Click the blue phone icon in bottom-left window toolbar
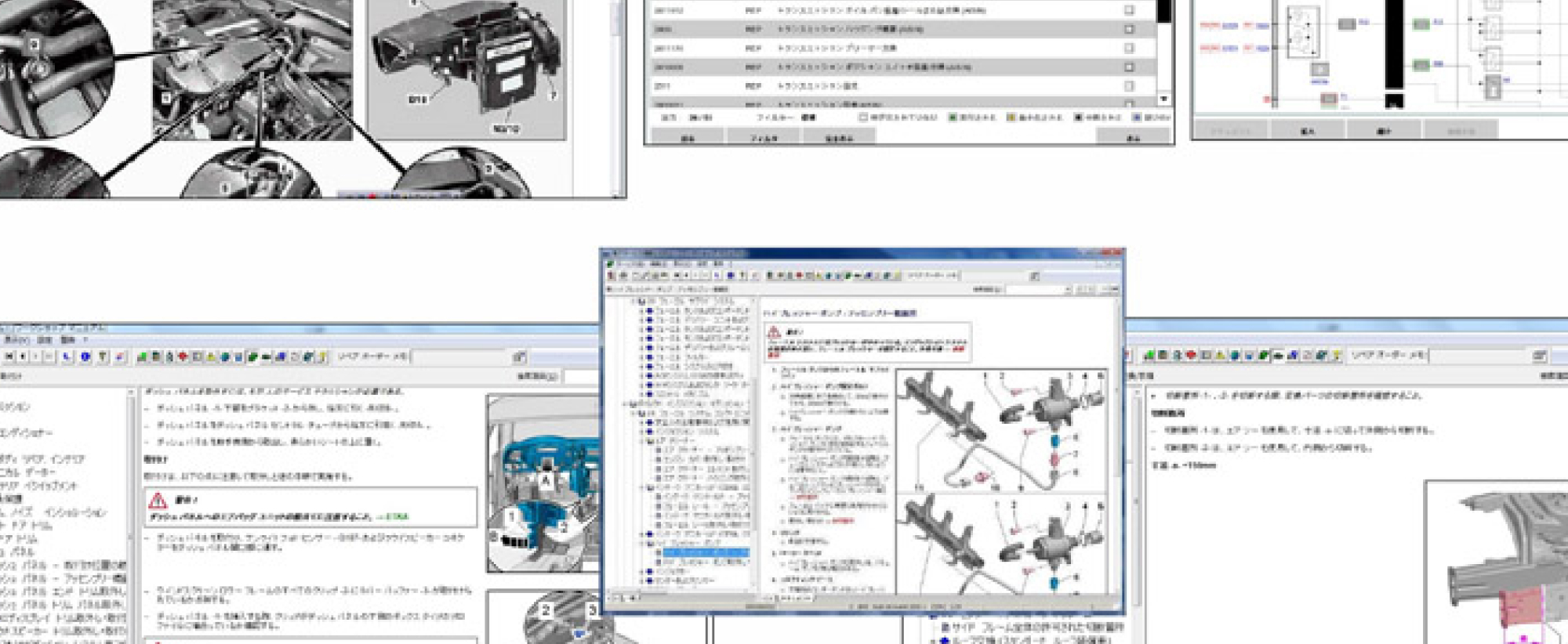 (68, 357)
